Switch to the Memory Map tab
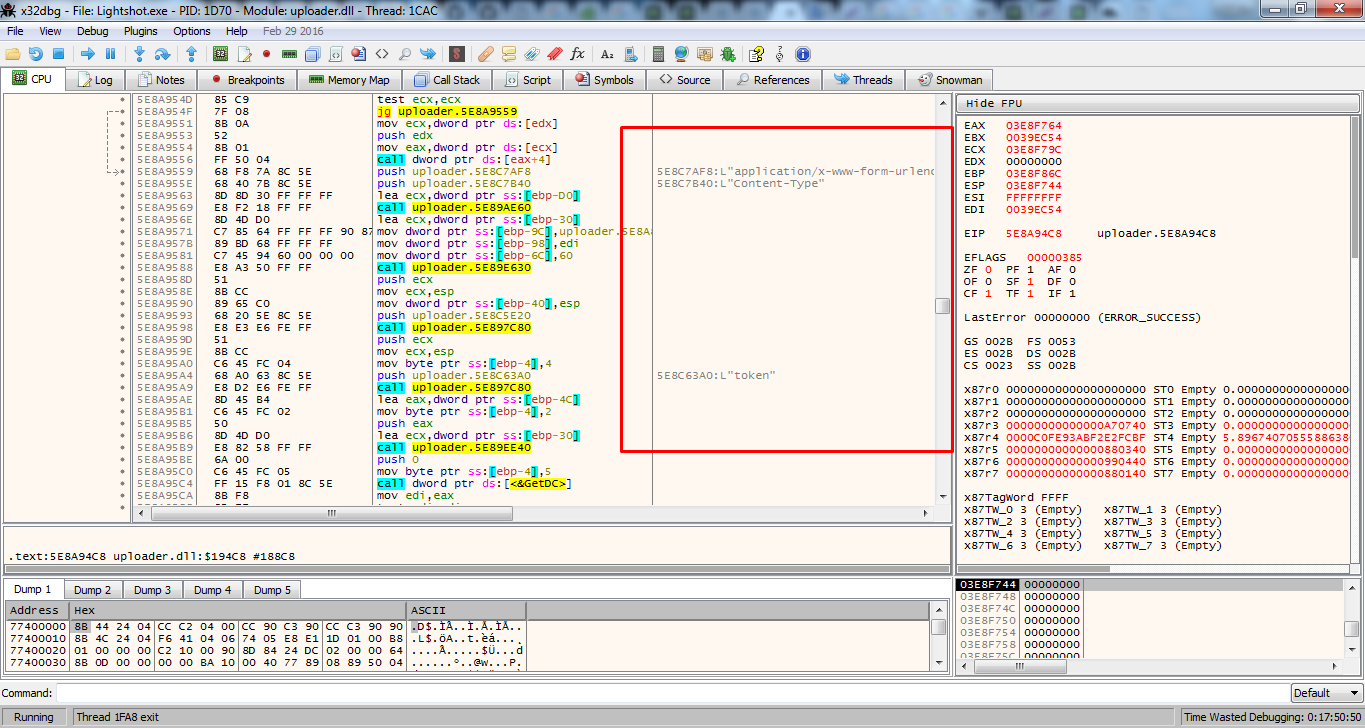1365x728 pixels. [x=349, y=80]
